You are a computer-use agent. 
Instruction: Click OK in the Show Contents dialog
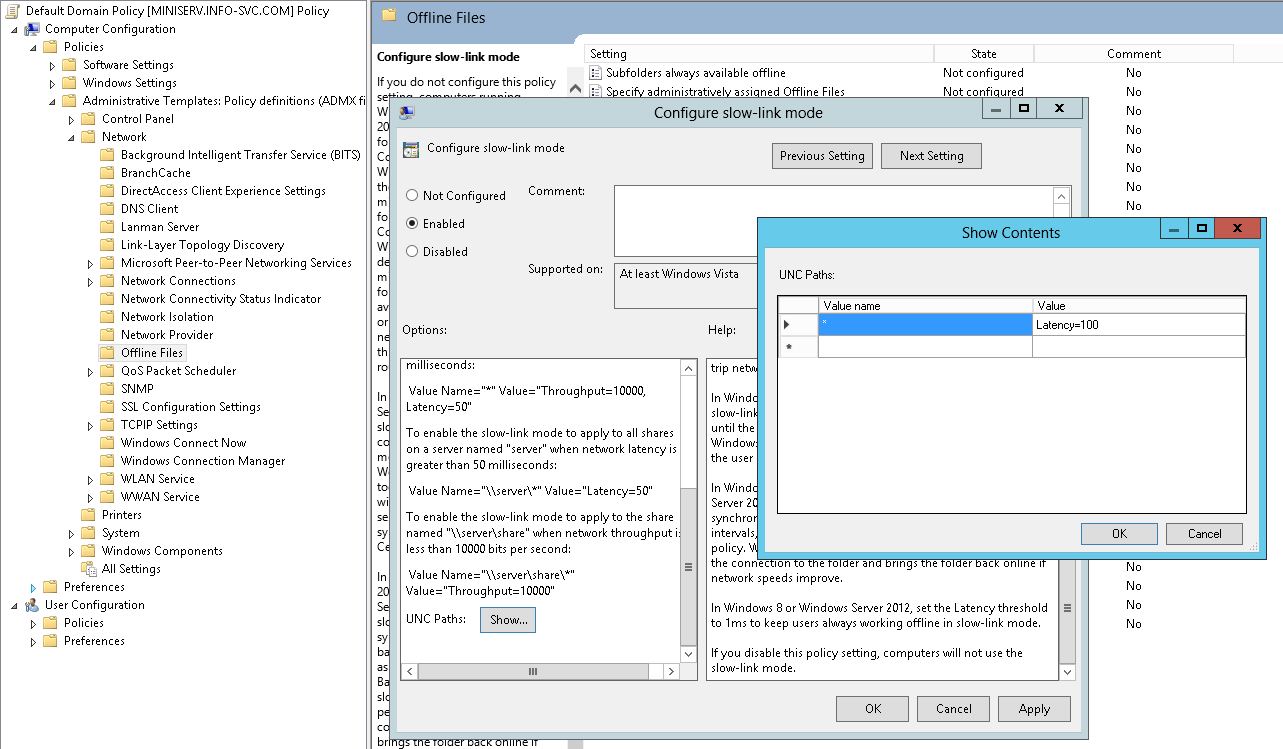coord(1119,534)
